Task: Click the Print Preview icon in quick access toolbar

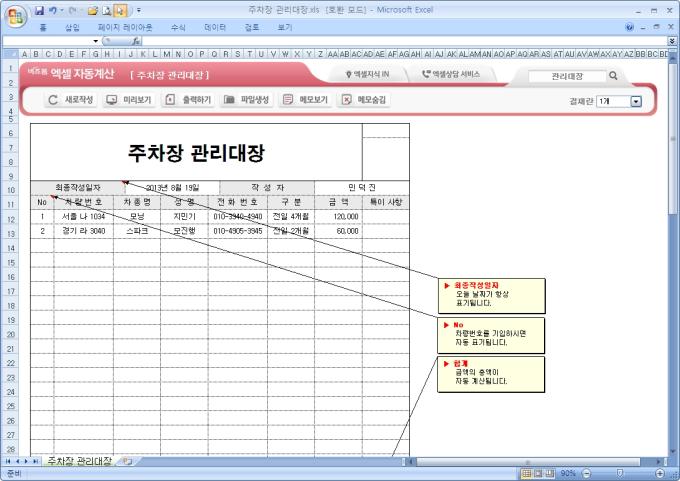Action: pyautogui.click(x=106, y=10)
